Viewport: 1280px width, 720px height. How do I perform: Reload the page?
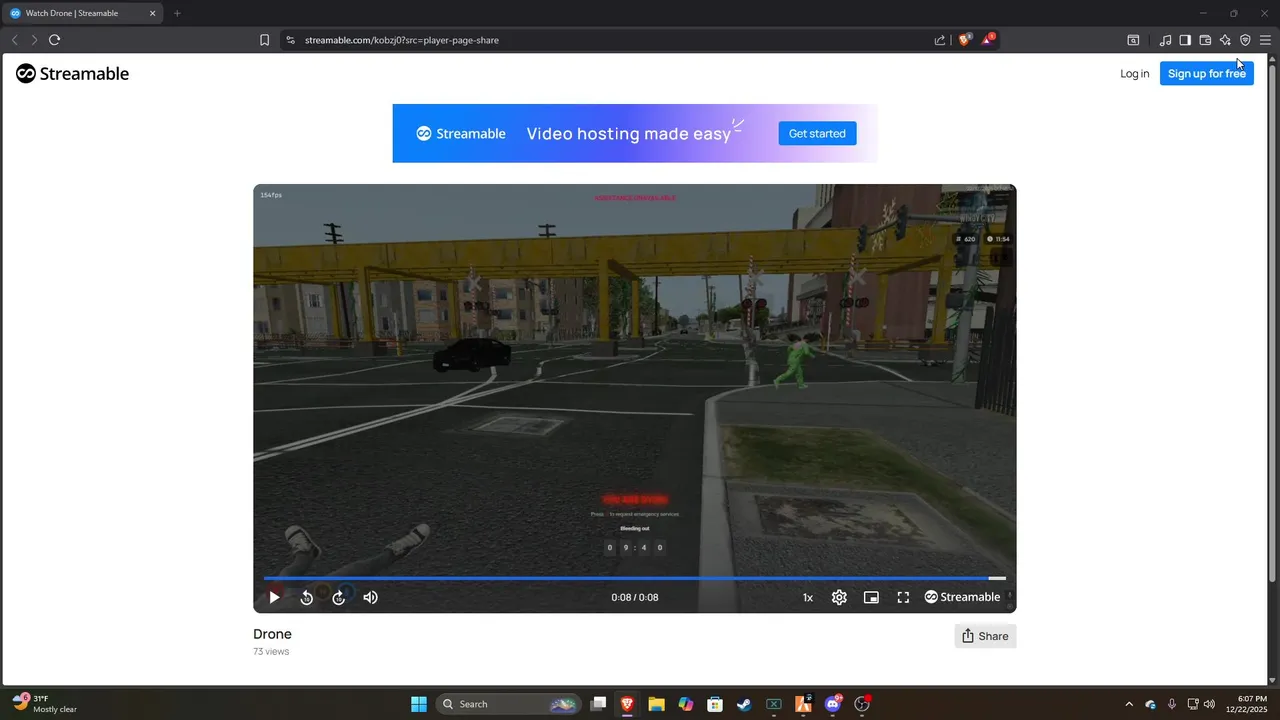click(x=54, y=40)
